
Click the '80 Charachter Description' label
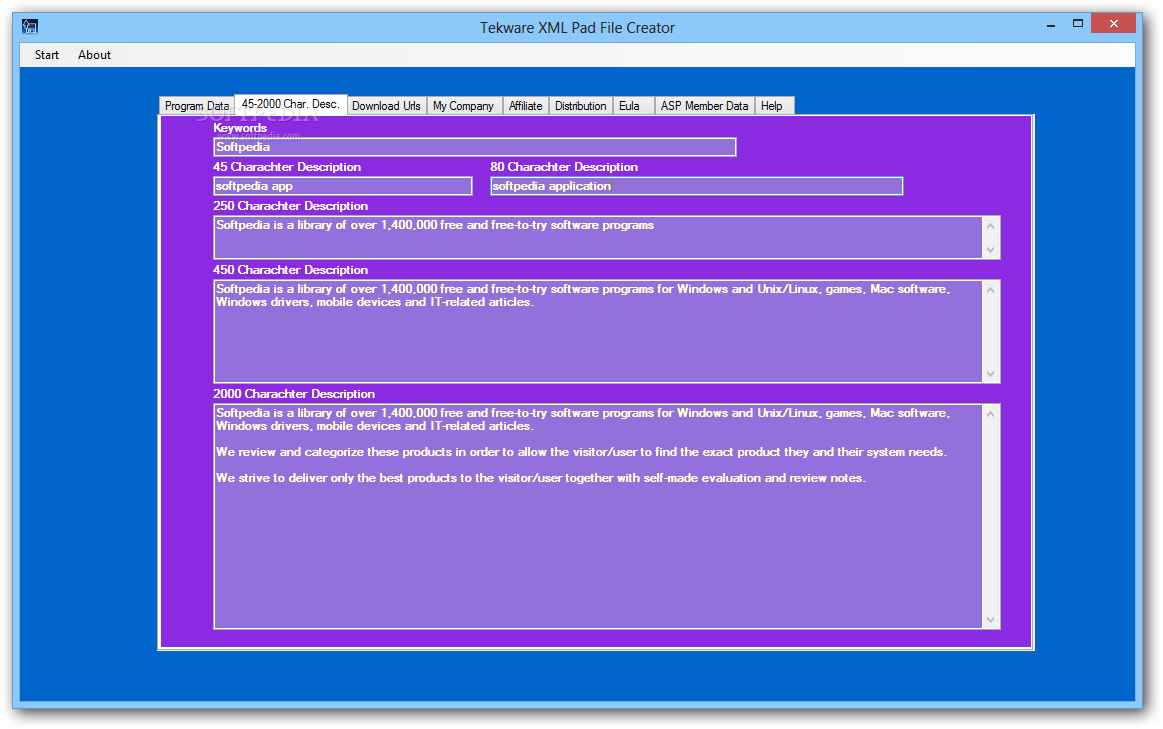point(564,167)
